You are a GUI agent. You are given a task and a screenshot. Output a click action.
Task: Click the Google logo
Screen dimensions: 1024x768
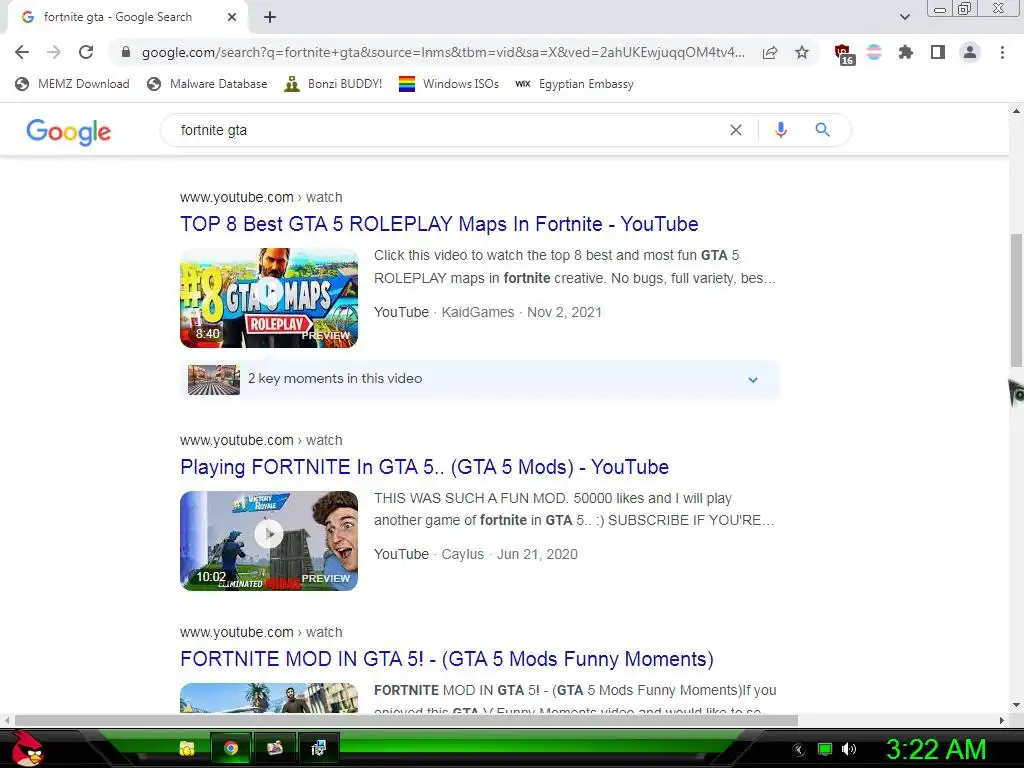(69, 131)
